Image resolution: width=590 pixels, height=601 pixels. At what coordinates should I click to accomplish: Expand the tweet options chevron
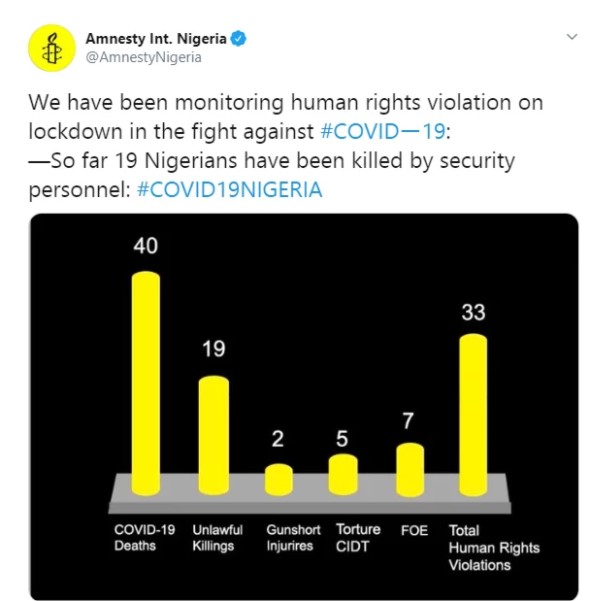pyautogui.click(x=572, y=37)
